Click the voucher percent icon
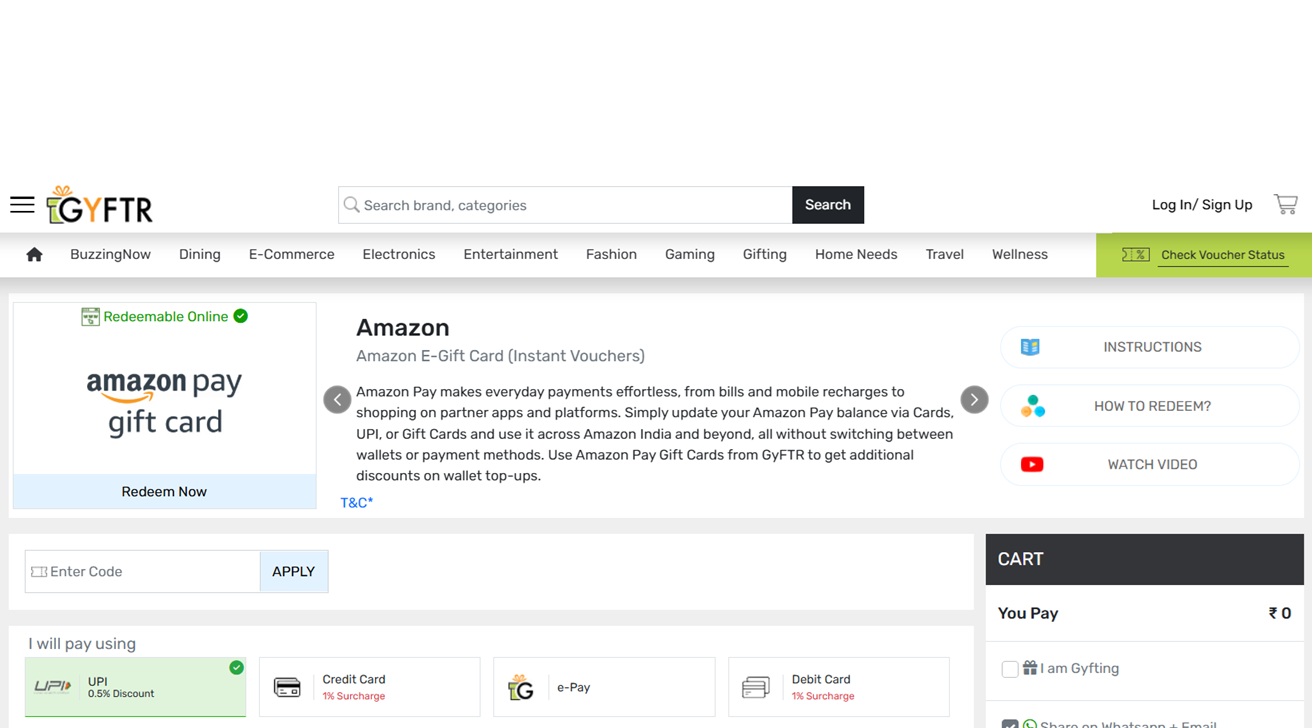This screenshot has height=728, width=1316. (x=1135, y=255)
